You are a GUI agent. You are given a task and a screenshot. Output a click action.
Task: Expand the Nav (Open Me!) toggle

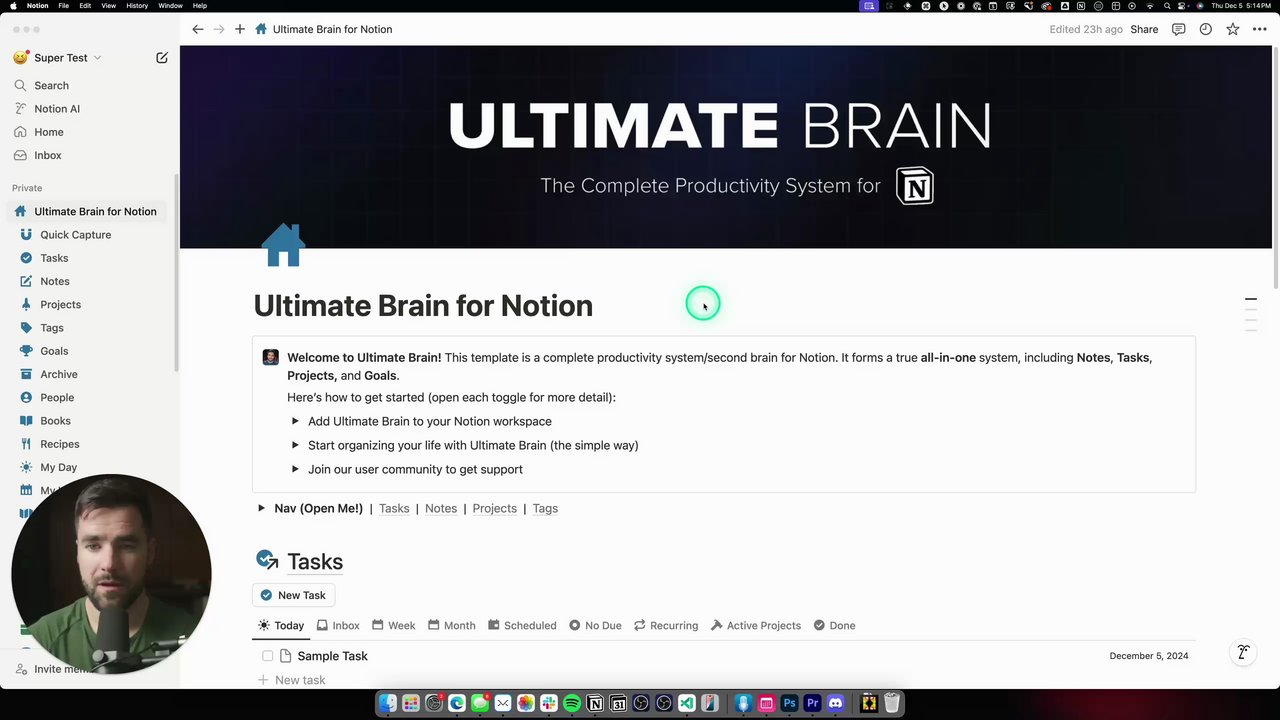pos(261,508)
